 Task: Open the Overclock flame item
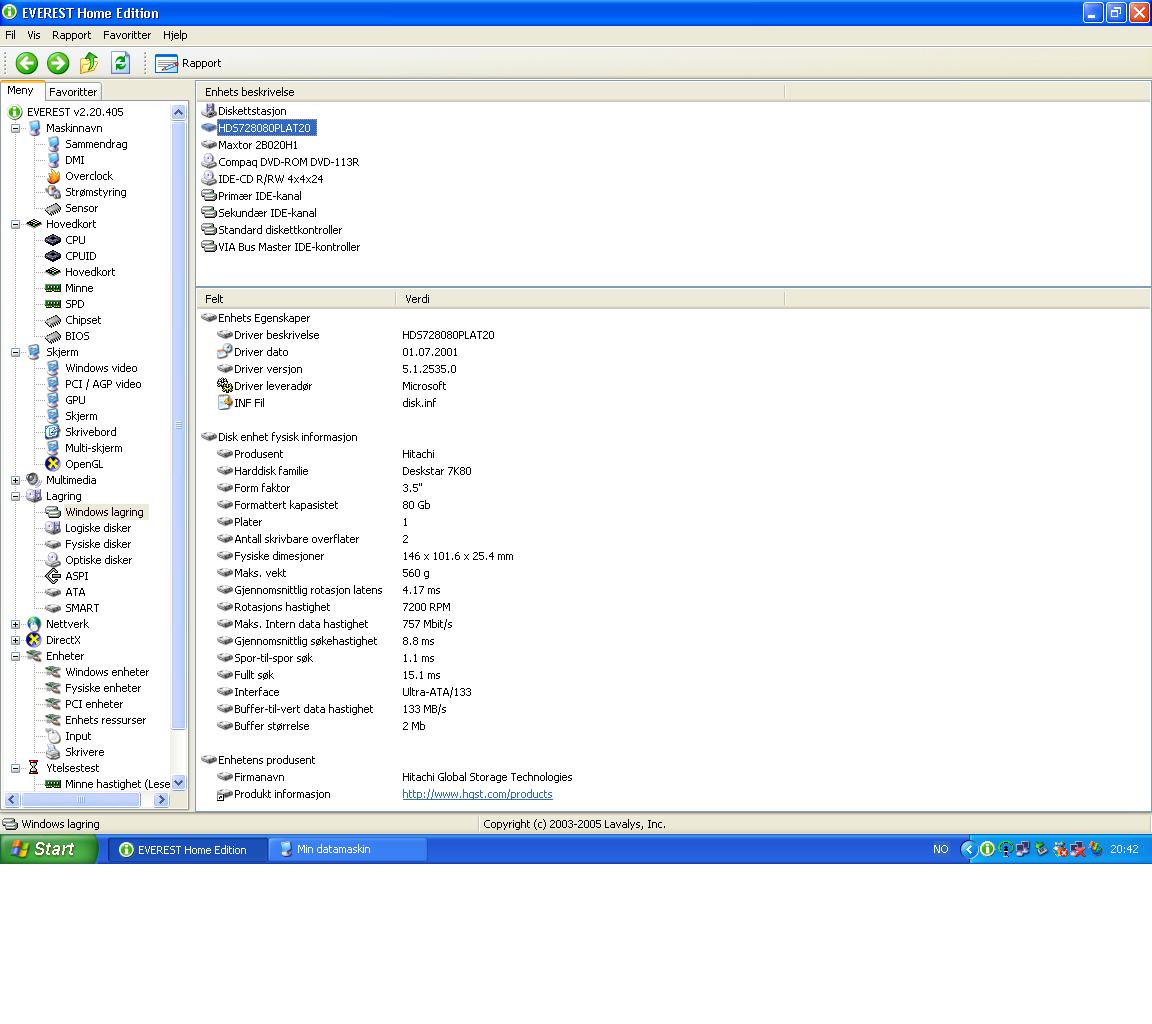[80, 176]
